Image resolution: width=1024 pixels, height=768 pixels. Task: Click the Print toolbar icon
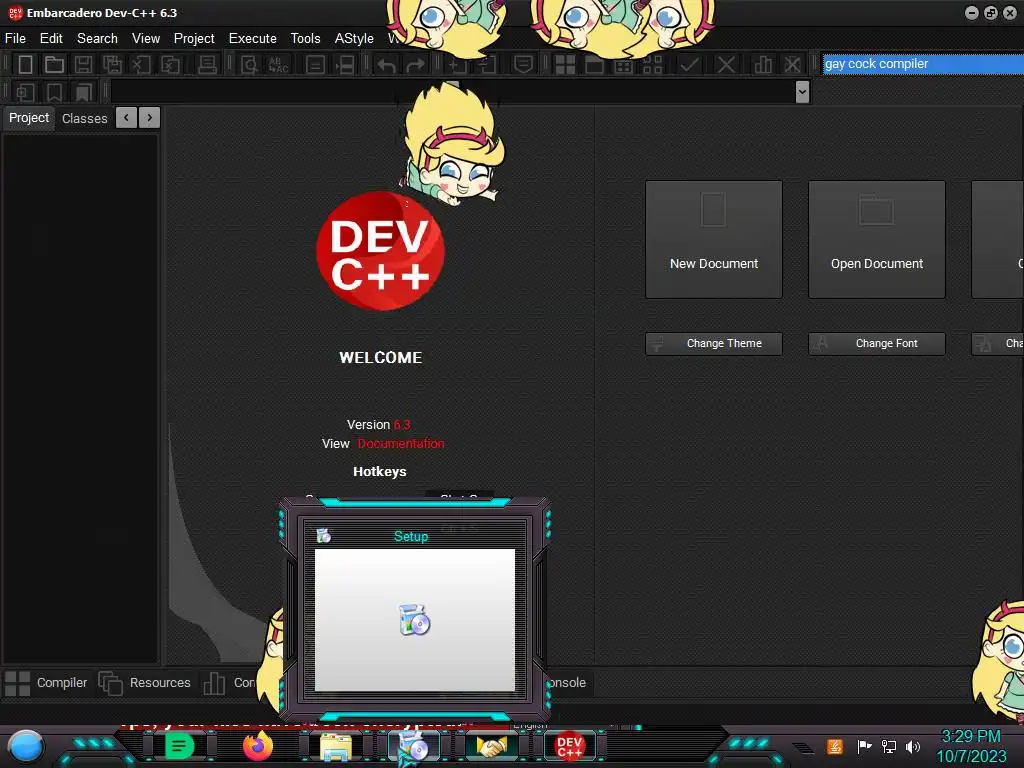pos(207,64)
